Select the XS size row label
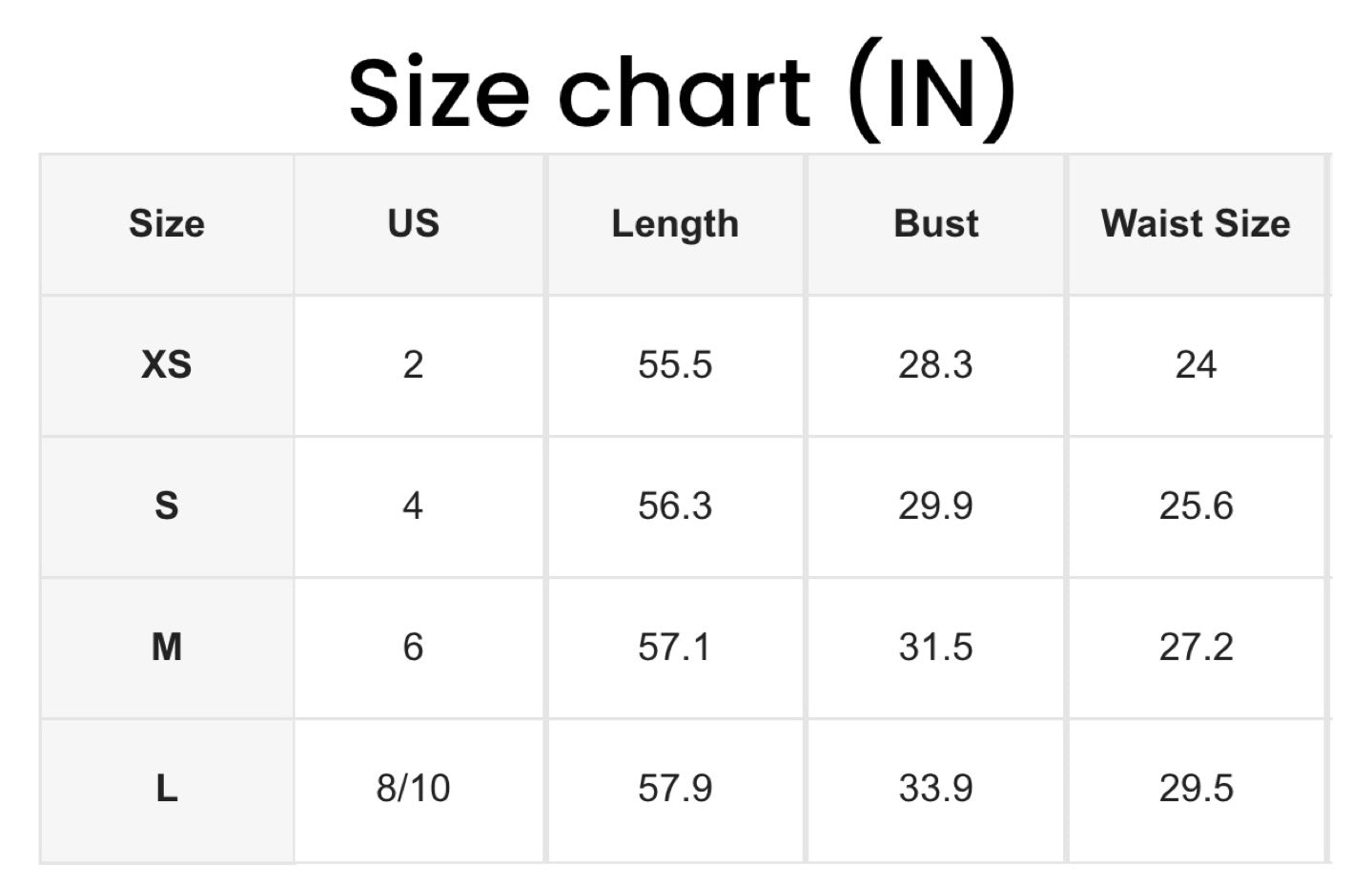 click(x=167, y=364)
